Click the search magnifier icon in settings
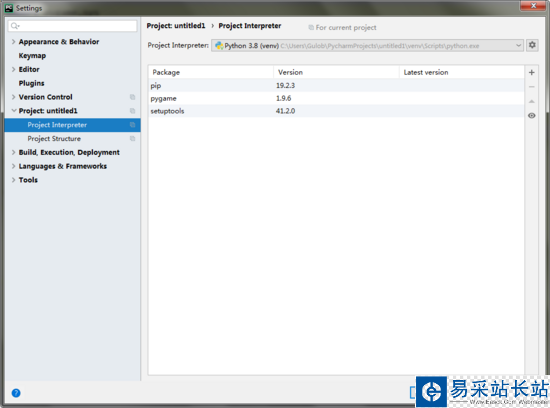 point(15,26)
